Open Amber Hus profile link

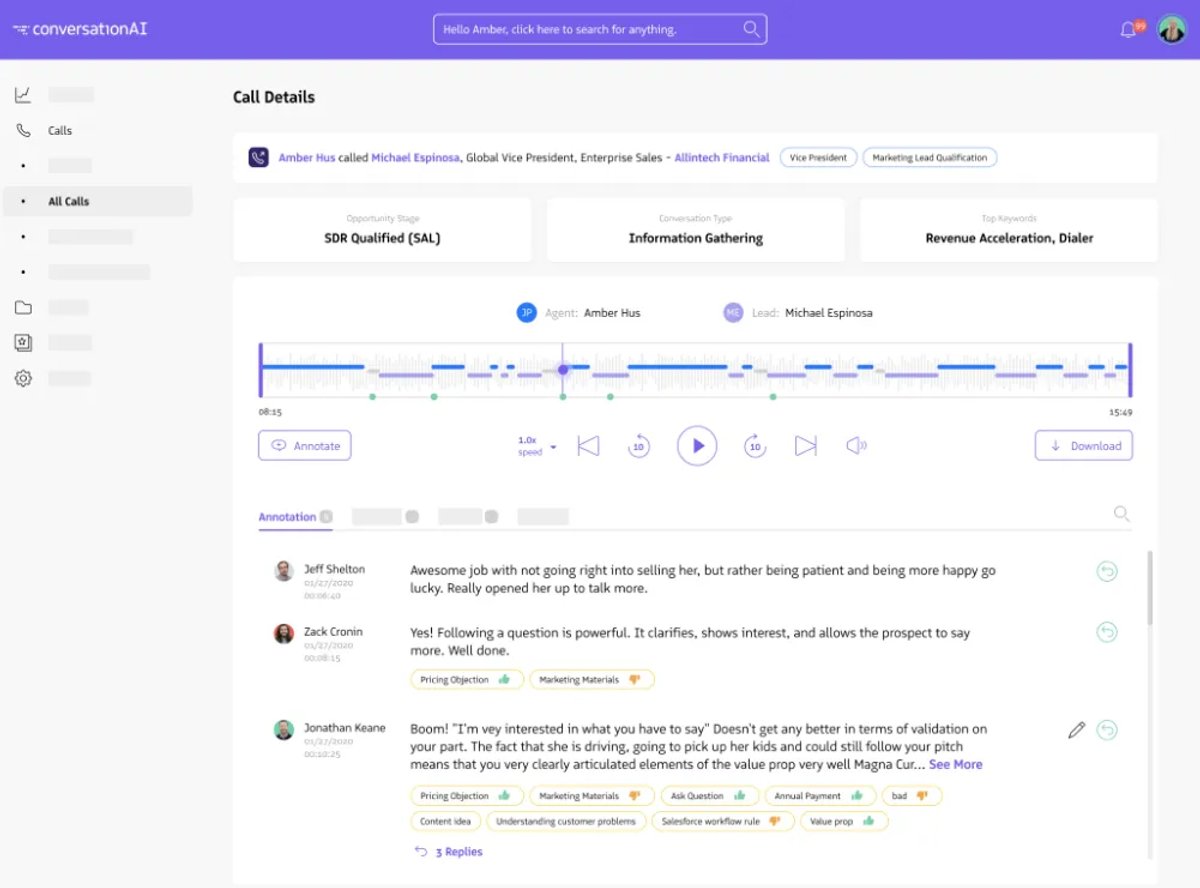pos(307,158)
